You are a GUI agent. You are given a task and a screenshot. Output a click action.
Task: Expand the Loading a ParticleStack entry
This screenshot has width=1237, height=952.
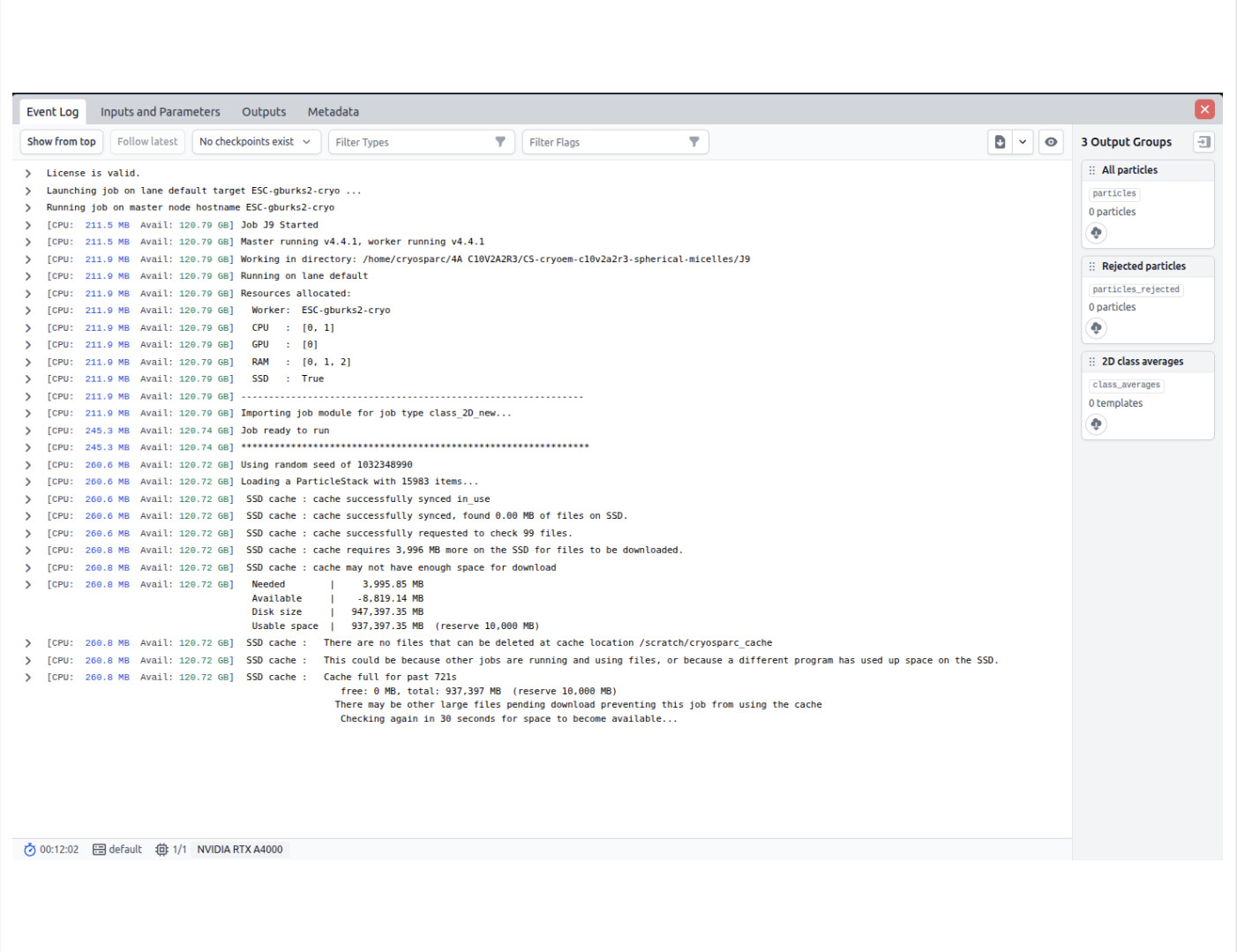click(28, 482)
